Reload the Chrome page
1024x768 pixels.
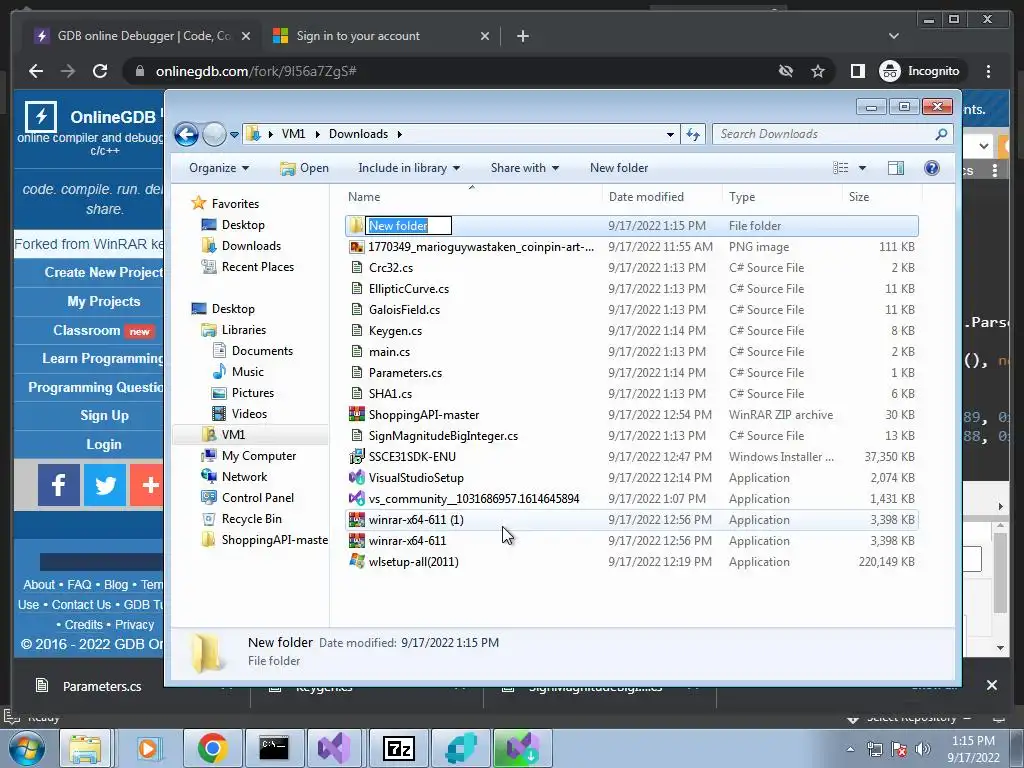tap(100, 71)
